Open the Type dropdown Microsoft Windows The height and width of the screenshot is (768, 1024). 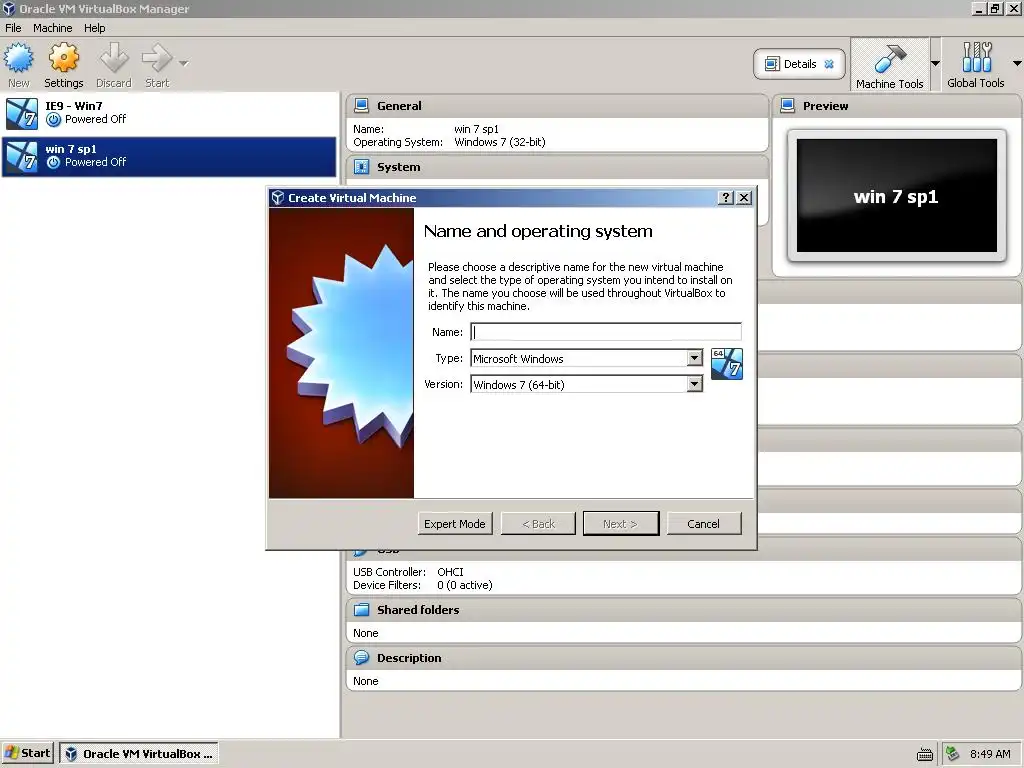[586, 359]
